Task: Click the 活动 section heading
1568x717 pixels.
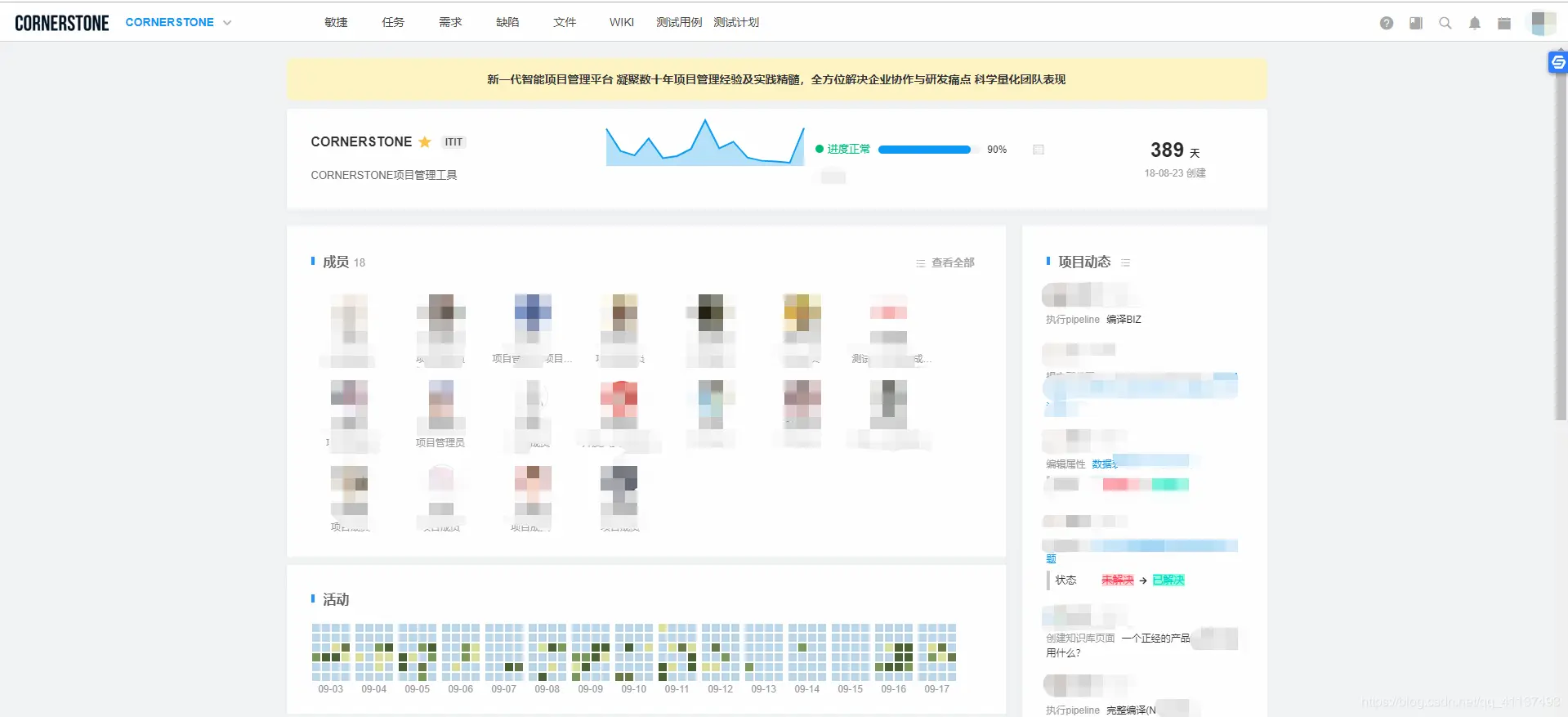Action: [336, 600]
